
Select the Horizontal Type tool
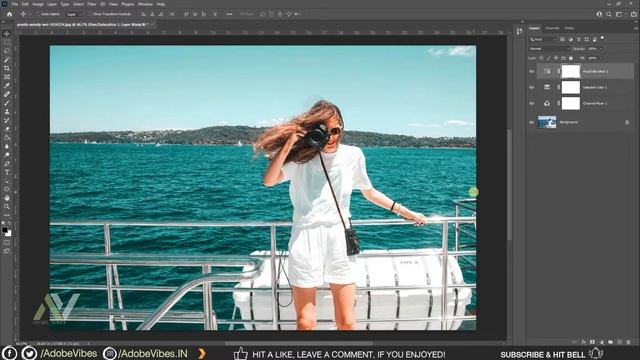coord(7,172)
